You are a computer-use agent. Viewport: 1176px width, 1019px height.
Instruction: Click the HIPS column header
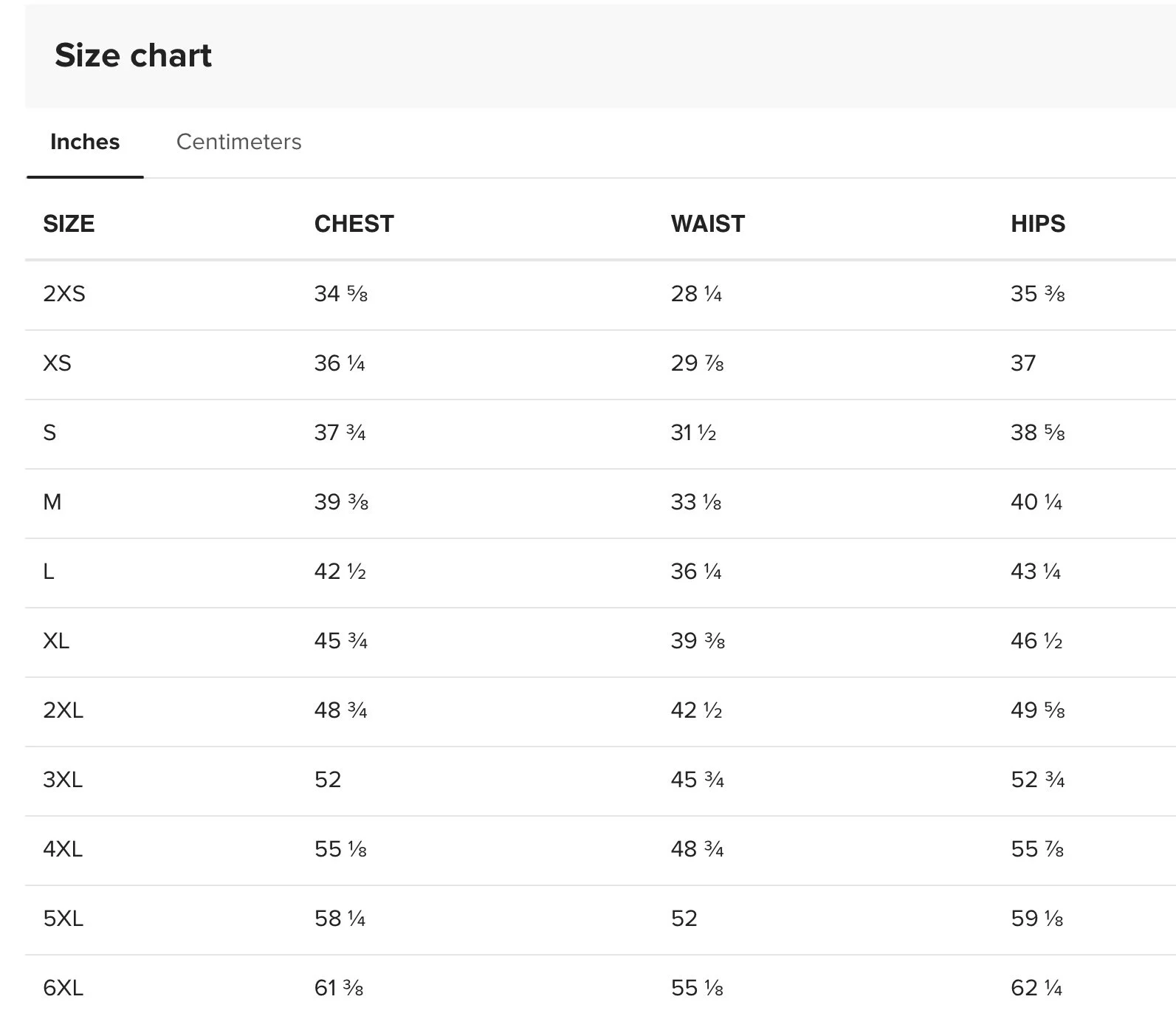1037,224
